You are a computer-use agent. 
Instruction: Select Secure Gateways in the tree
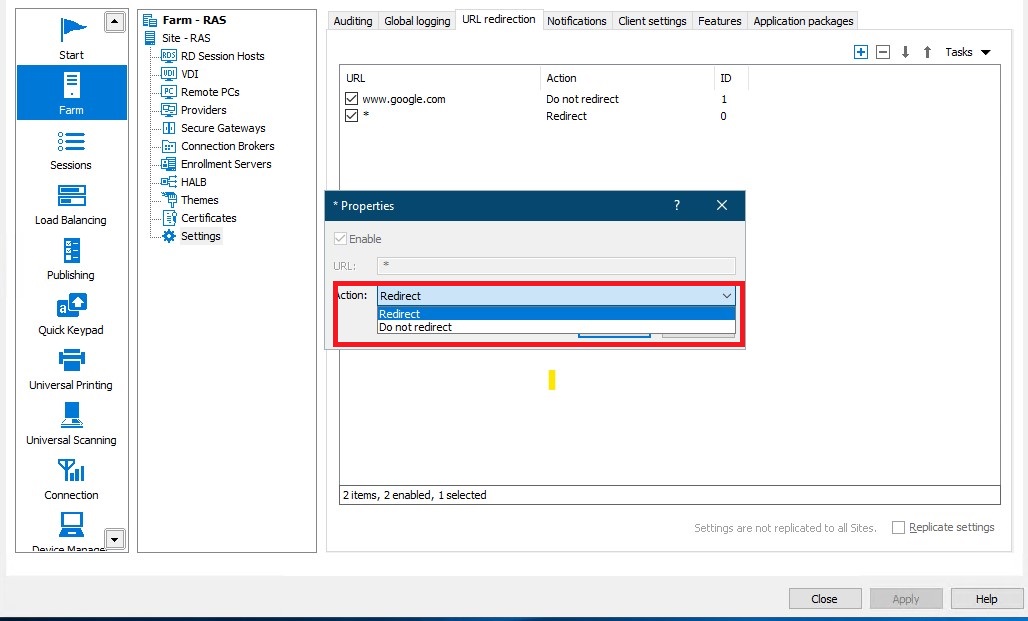(223, 128)
